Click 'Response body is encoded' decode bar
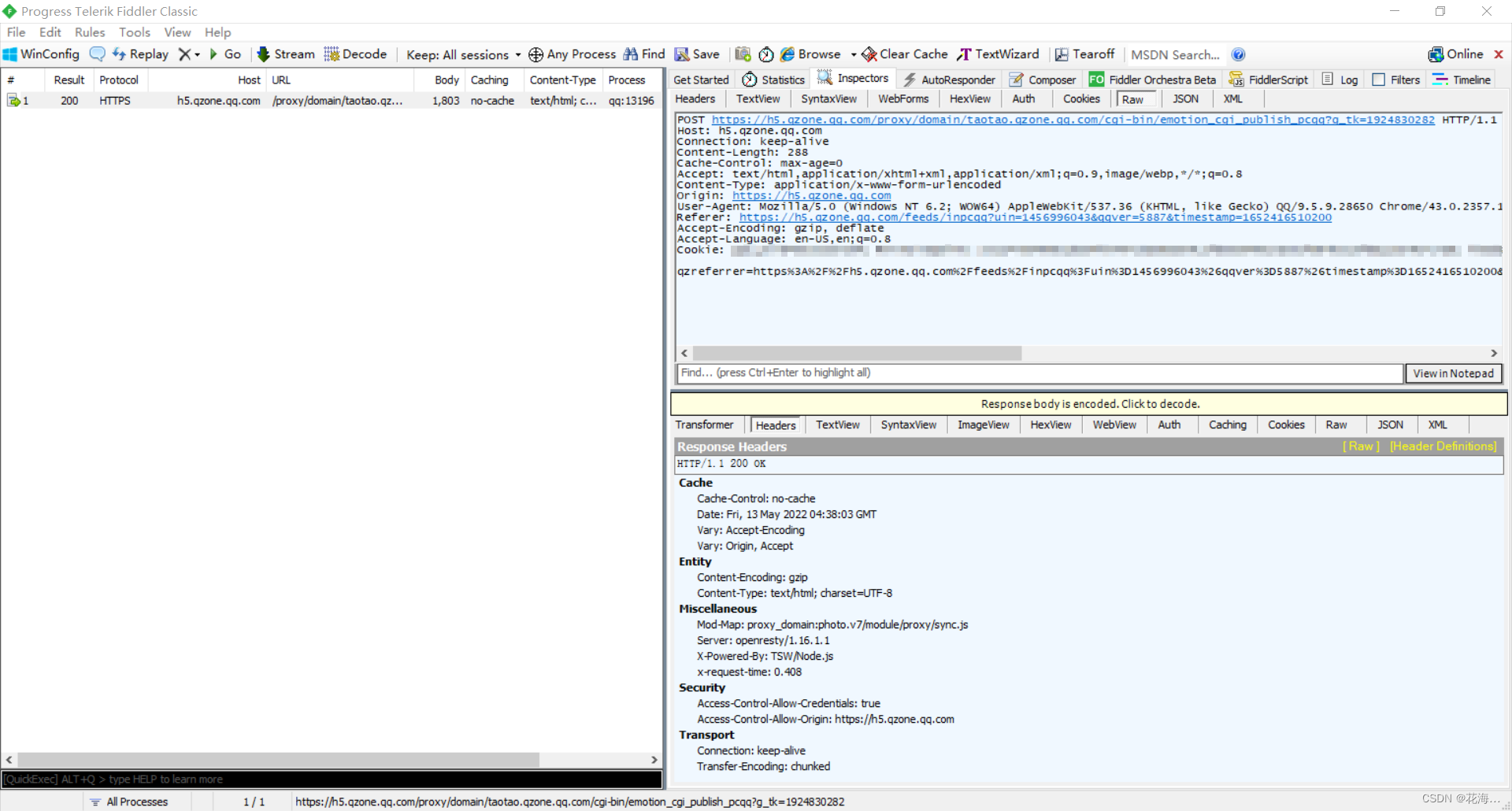 [x=1090, y=404]
